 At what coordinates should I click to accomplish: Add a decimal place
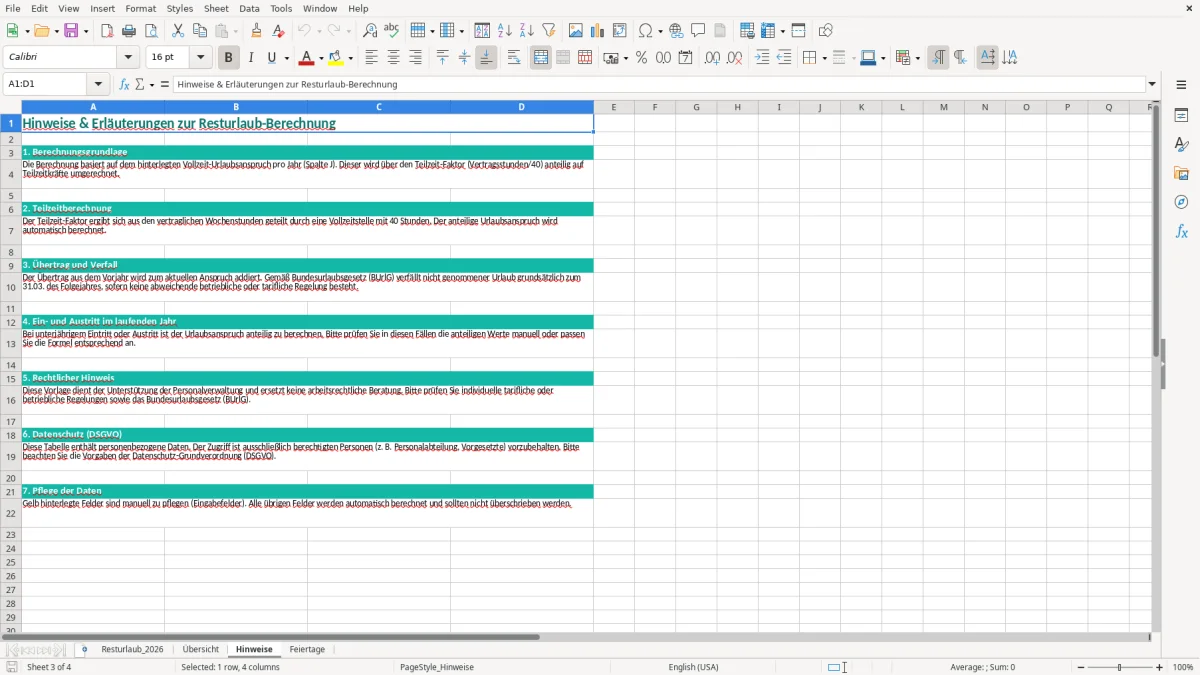(x=712, y=58)
